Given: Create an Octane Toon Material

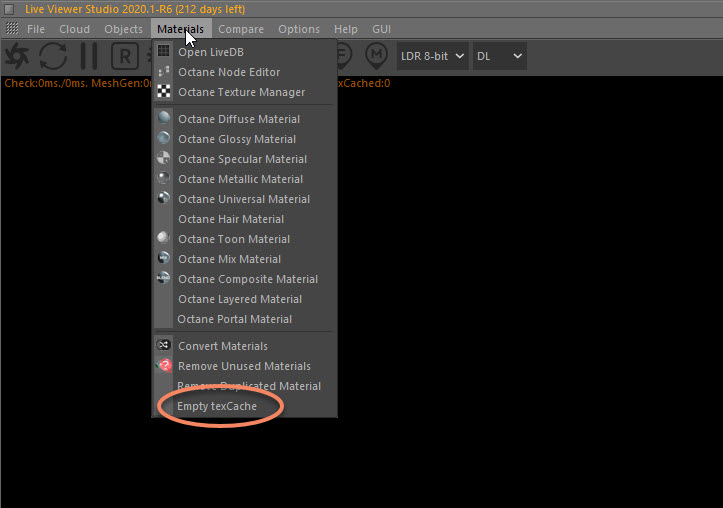Looking at the screenshot, I should click(244, 239).
